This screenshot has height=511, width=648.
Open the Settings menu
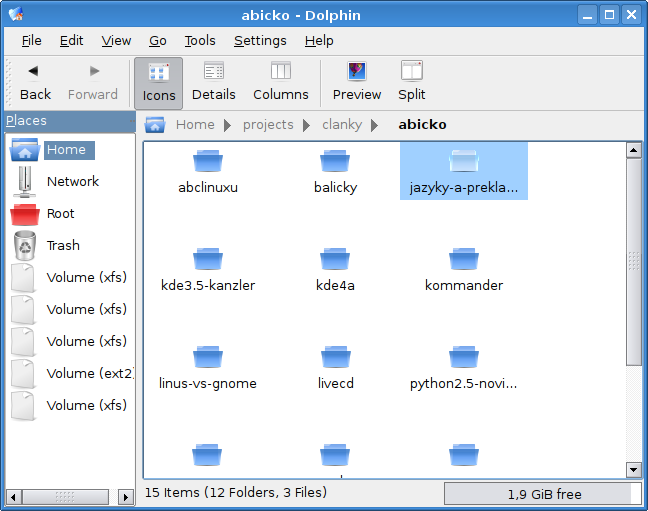260,41
